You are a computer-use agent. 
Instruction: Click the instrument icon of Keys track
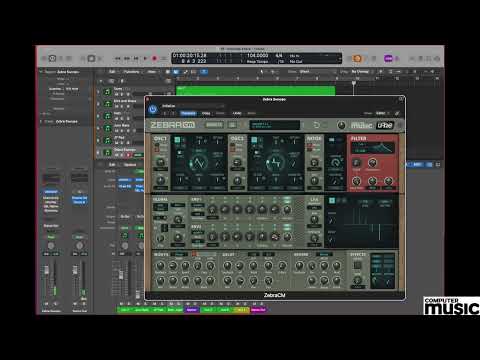click(x=107, y=116)
